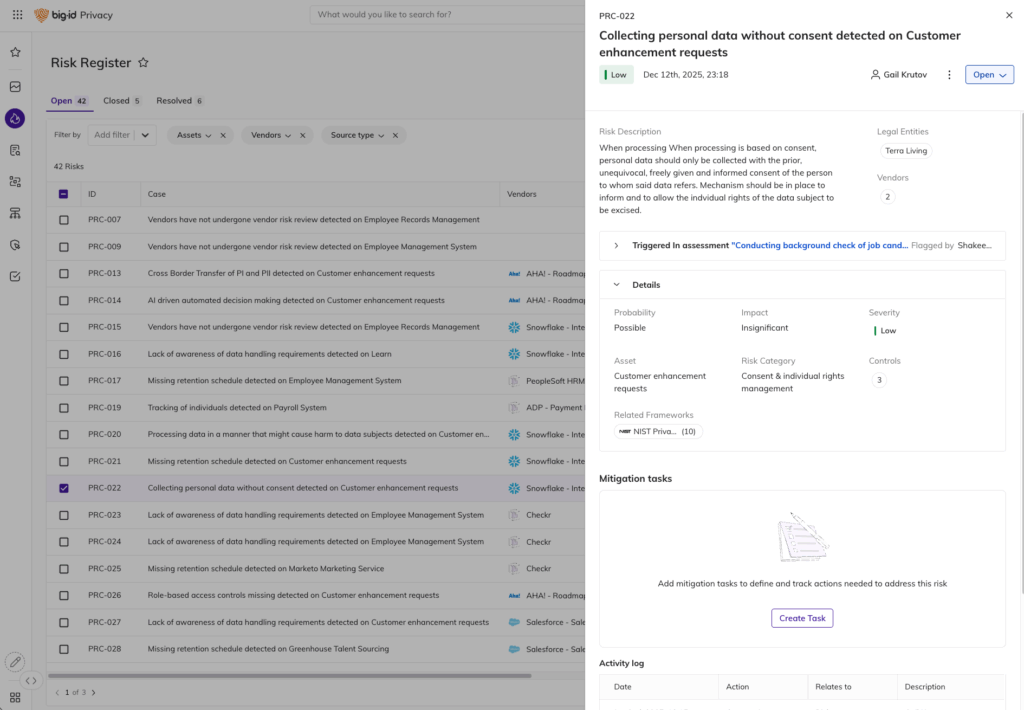Open the Vendors filter dropdown
1024x710 pixels.
pyautogui.click(x=270, y=135)
